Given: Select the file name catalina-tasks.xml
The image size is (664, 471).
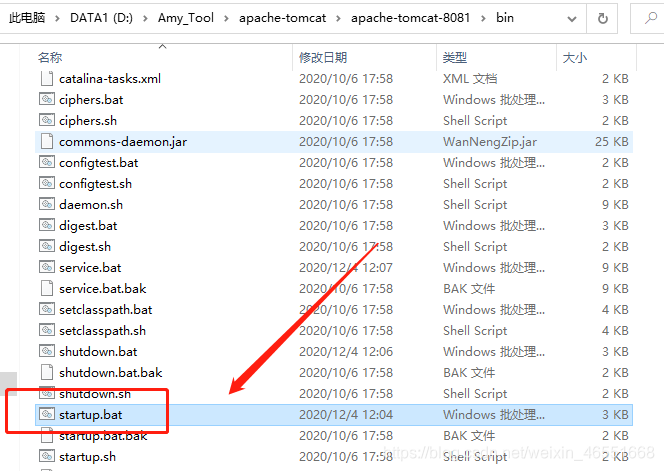Looking at the screenshot, I should click(110, 79).
